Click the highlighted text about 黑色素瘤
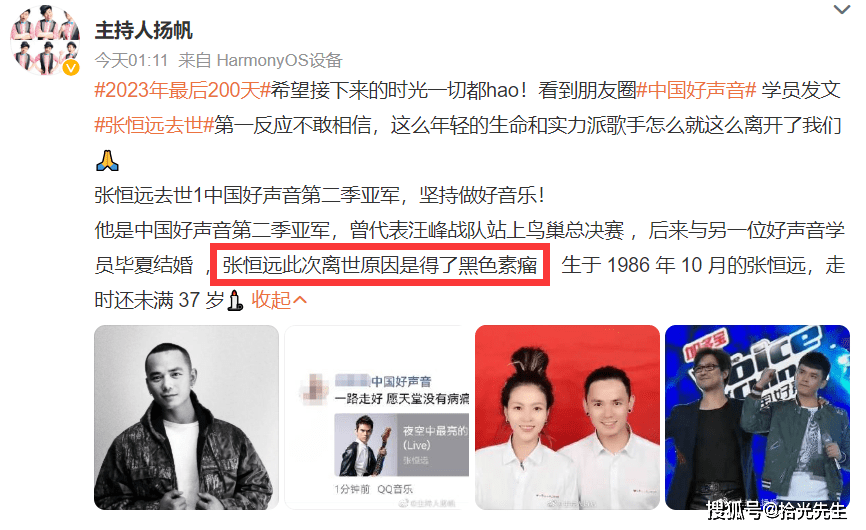 click(380, 265)
